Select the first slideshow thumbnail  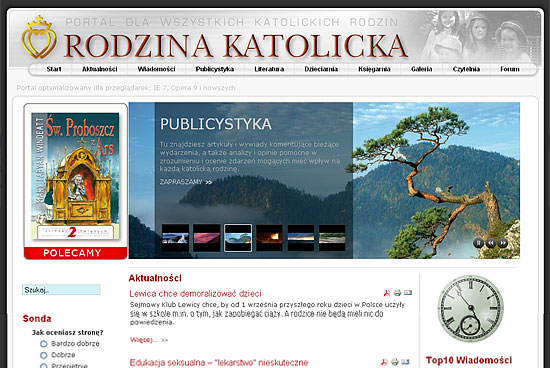point(175,238)
